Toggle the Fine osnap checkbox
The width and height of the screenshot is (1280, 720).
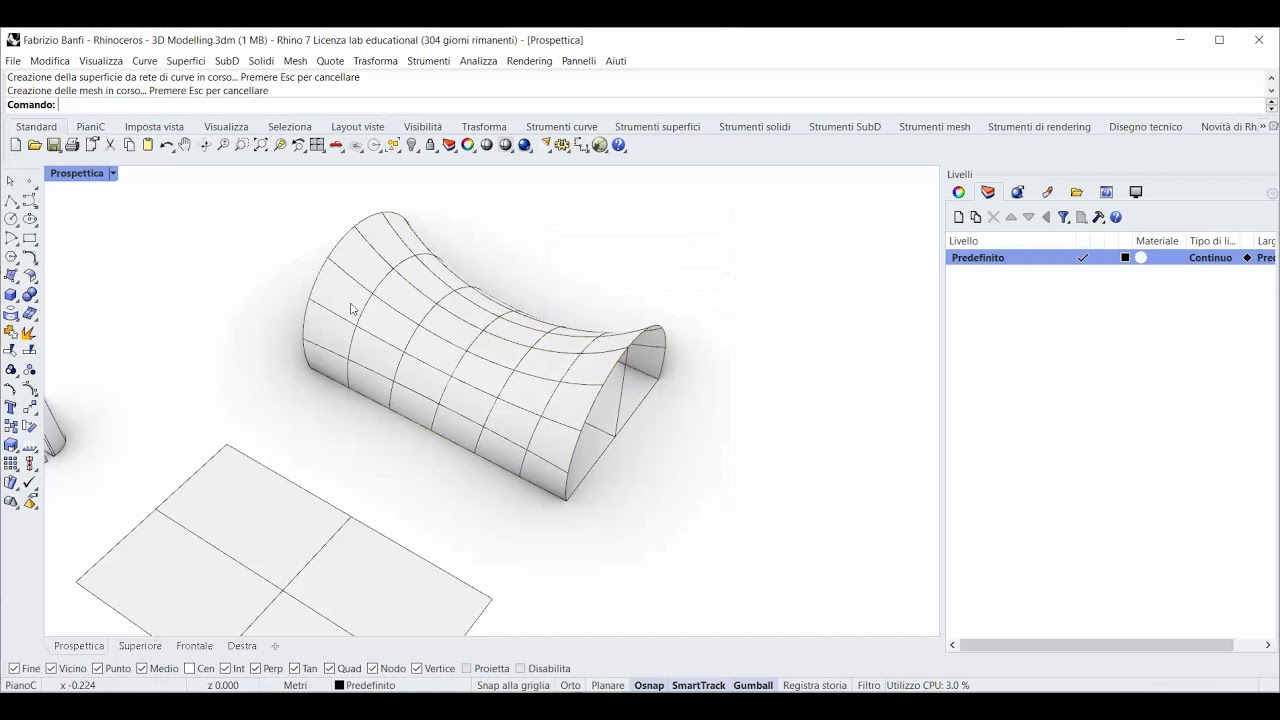pos(14,668)
